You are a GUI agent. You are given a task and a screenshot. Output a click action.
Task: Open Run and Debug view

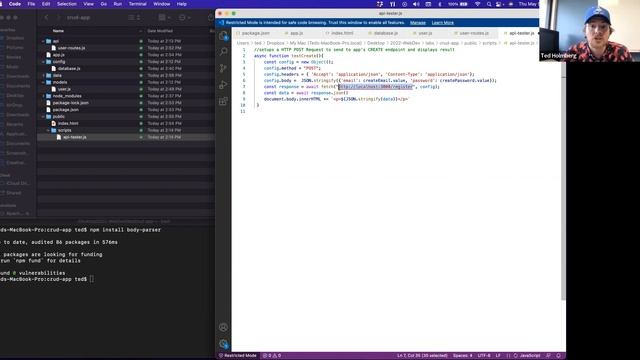coord(223,84)
